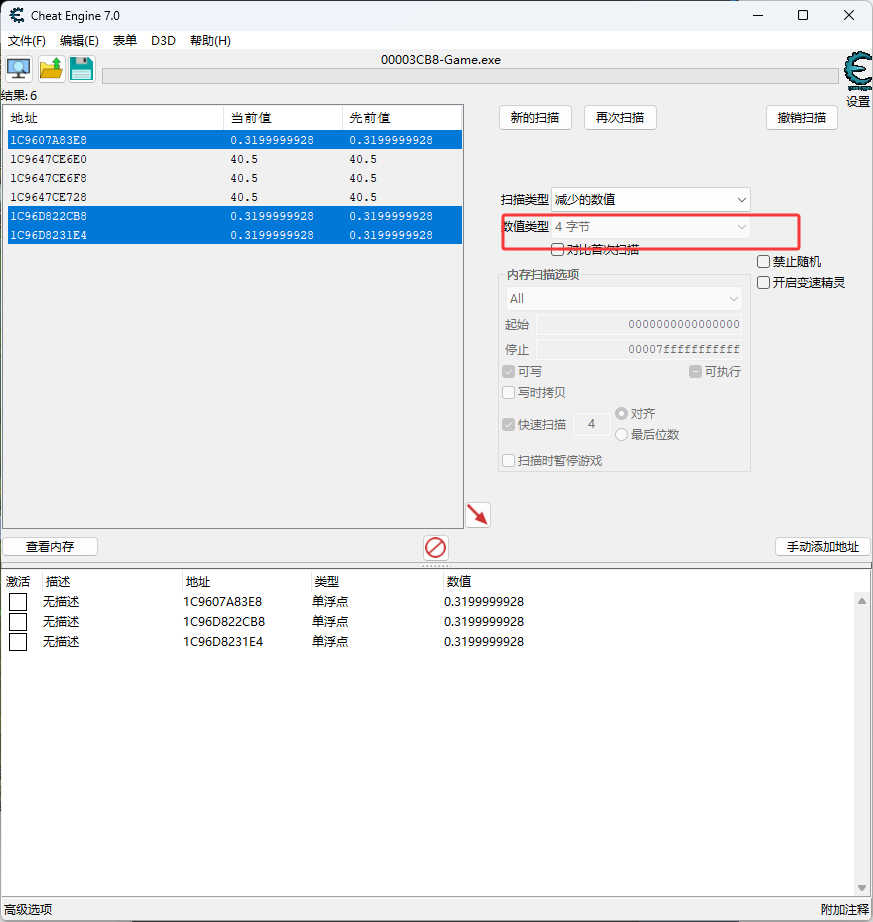Select the 最后位数 radio button

point(621,435)
